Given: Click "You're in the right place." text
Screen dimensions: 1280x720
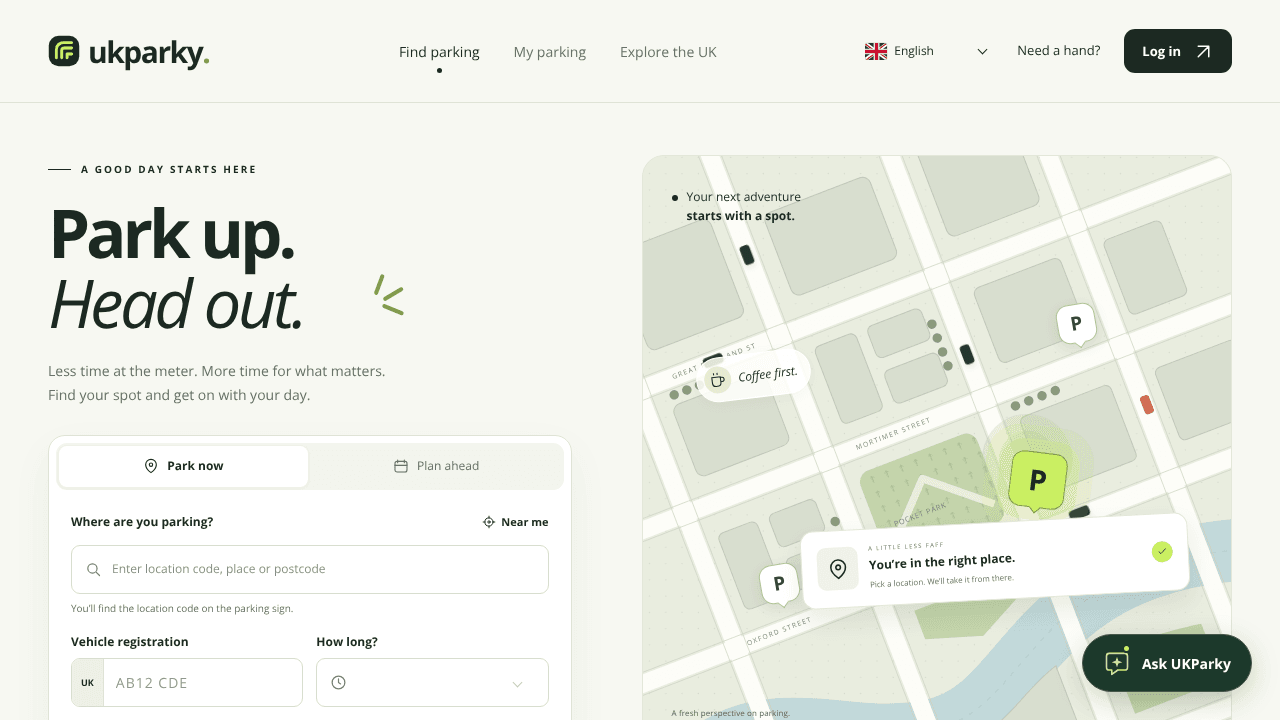Looking at the screenshot, I should point(942,562).
